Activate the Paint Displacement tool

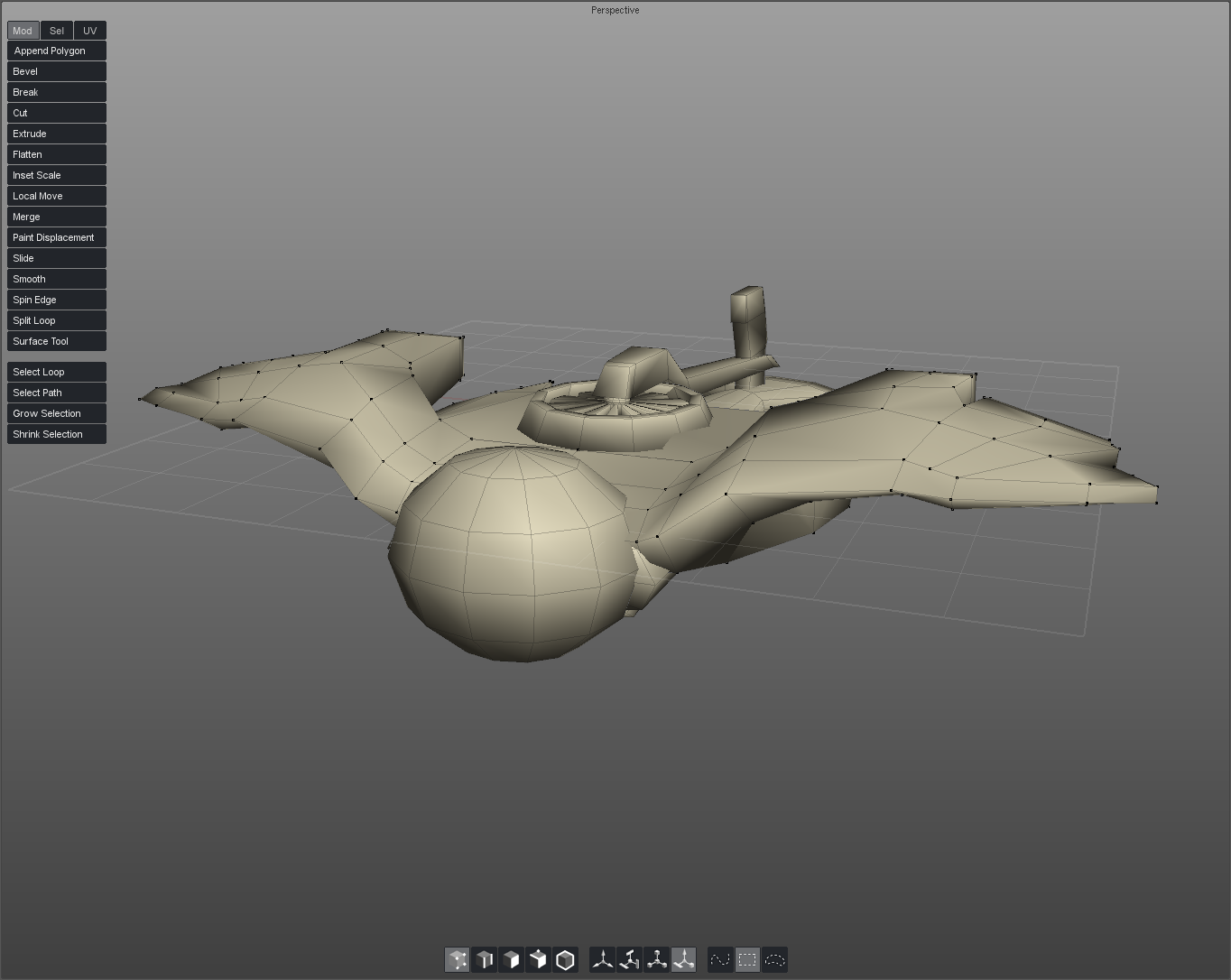click(57, 237)
